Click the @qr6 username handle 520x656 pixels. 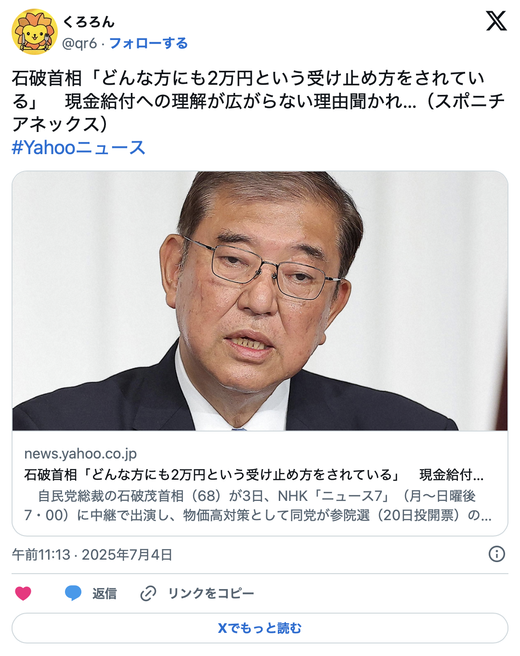click(79, 43)
